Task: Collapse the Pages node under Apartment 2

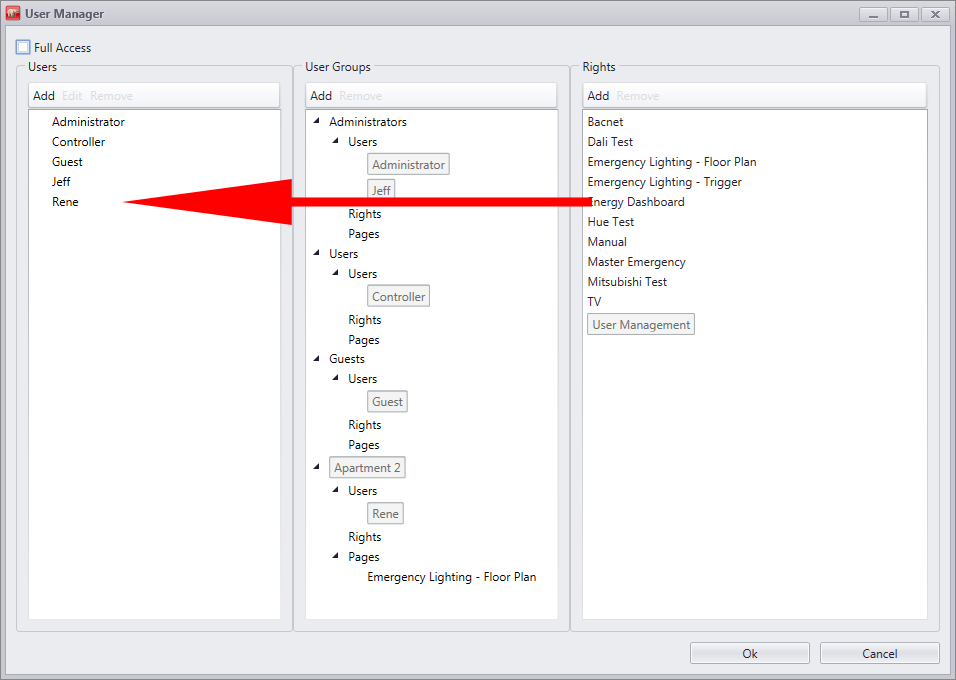Action: tap(335, 556)
